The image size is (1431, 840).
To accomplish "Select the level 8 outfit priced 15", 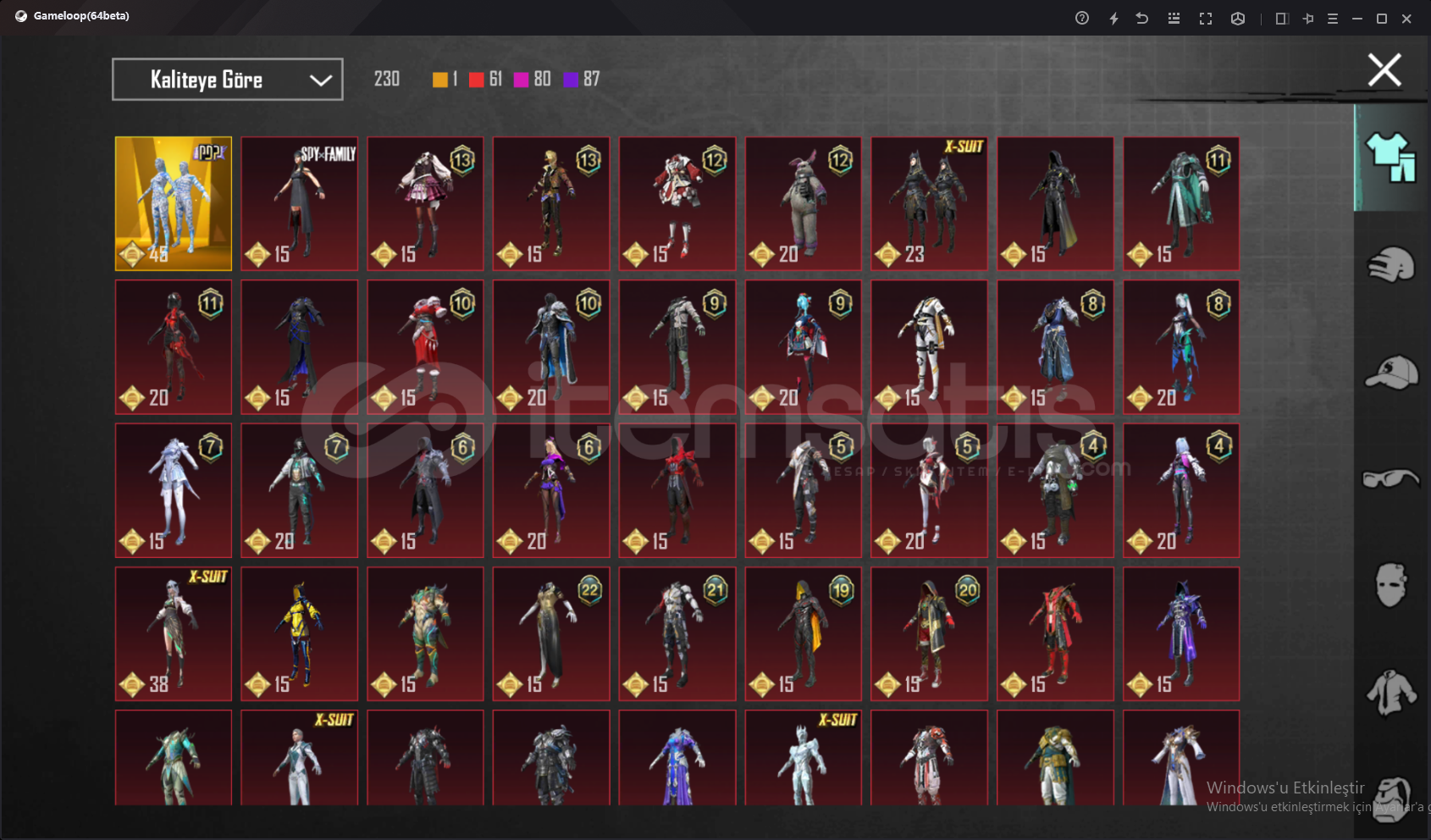I will point(1055,347).
